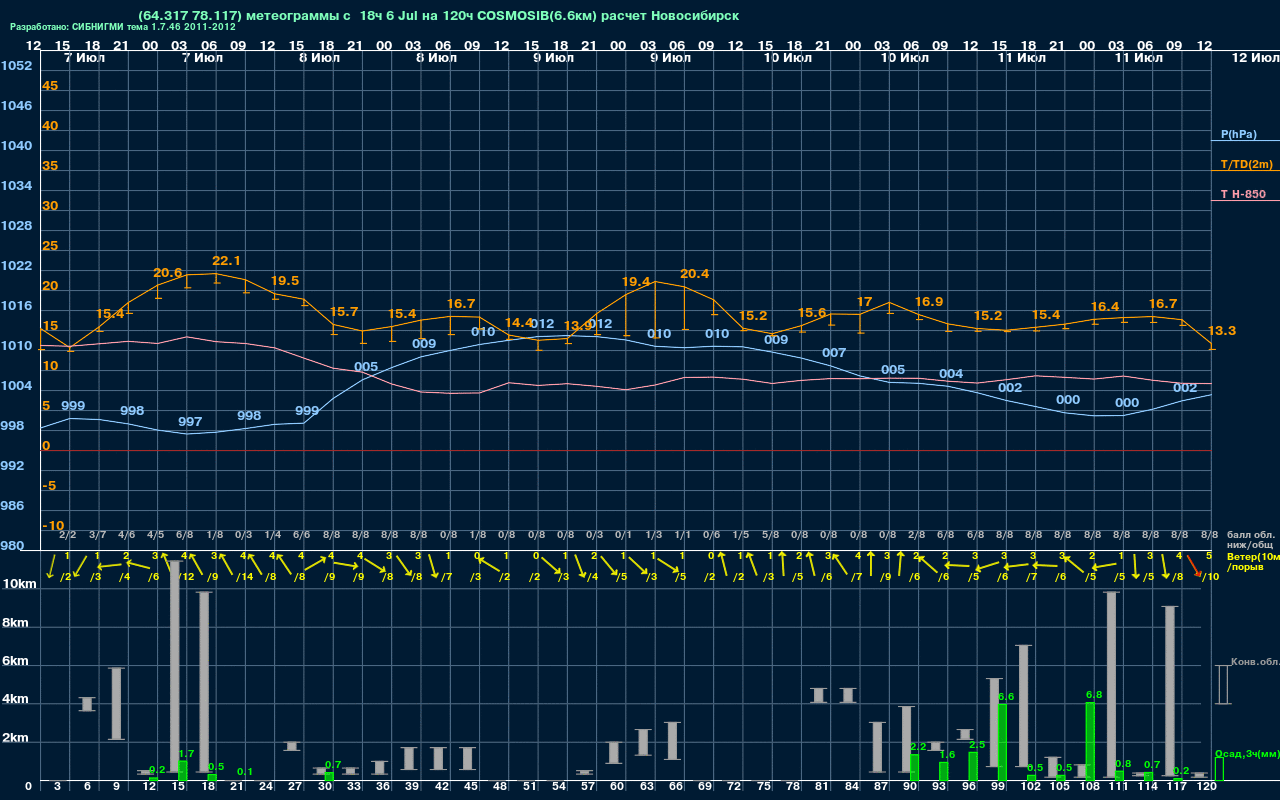
Task: Click the wind gust value /10
Action: [x=1210, y=577]
